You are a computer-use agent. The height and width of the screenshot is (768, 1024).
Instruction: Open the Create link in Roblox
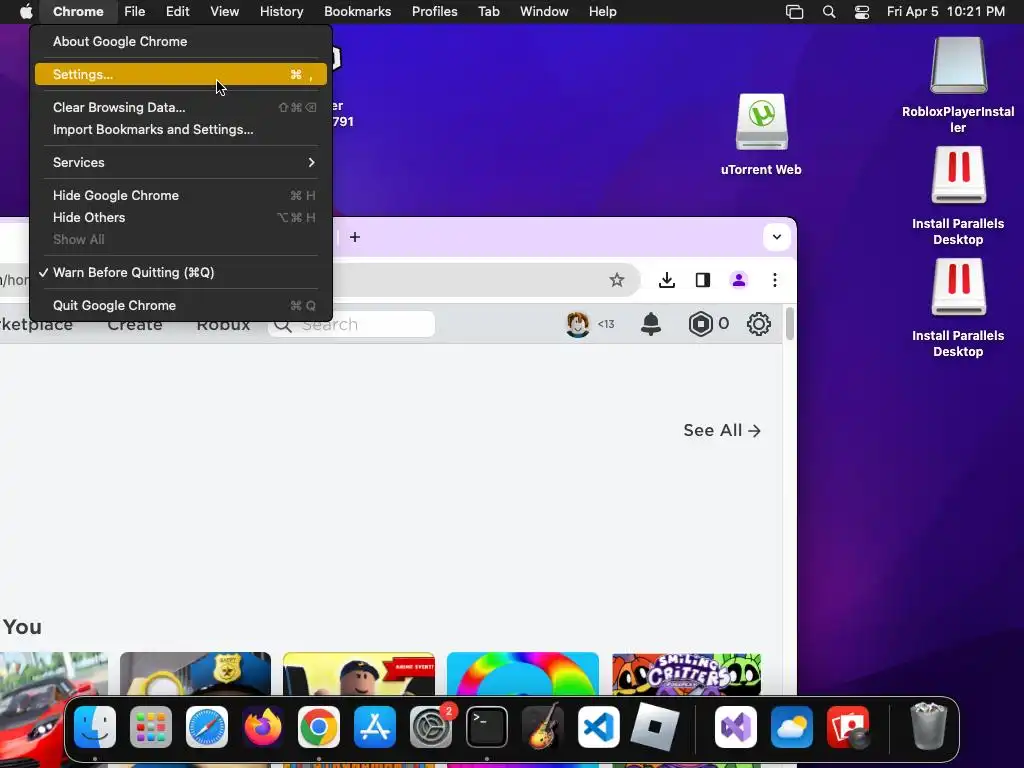click(x=135, y=325)
